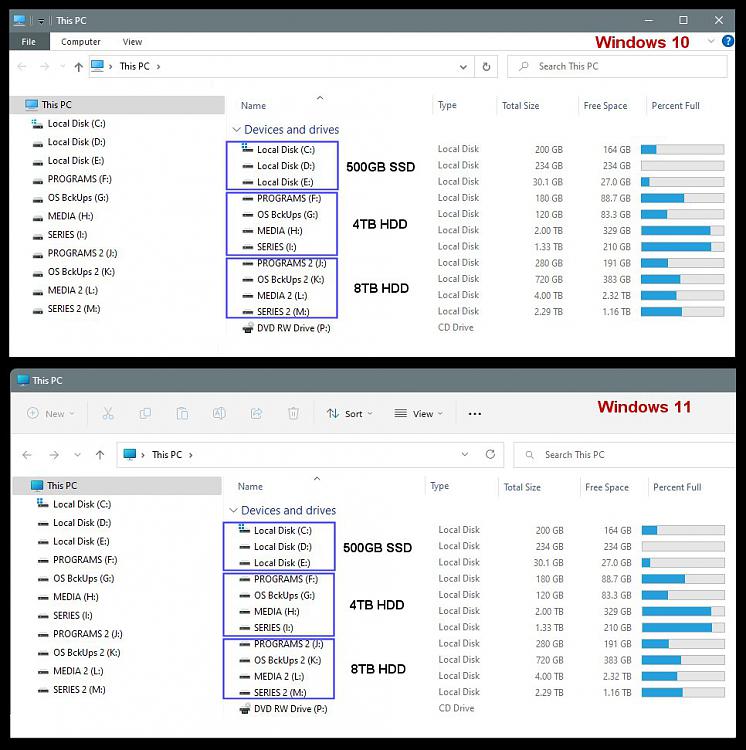
Task: Open the See more ellipsis in Windows 11 toolbar
Action: [475, 414]
